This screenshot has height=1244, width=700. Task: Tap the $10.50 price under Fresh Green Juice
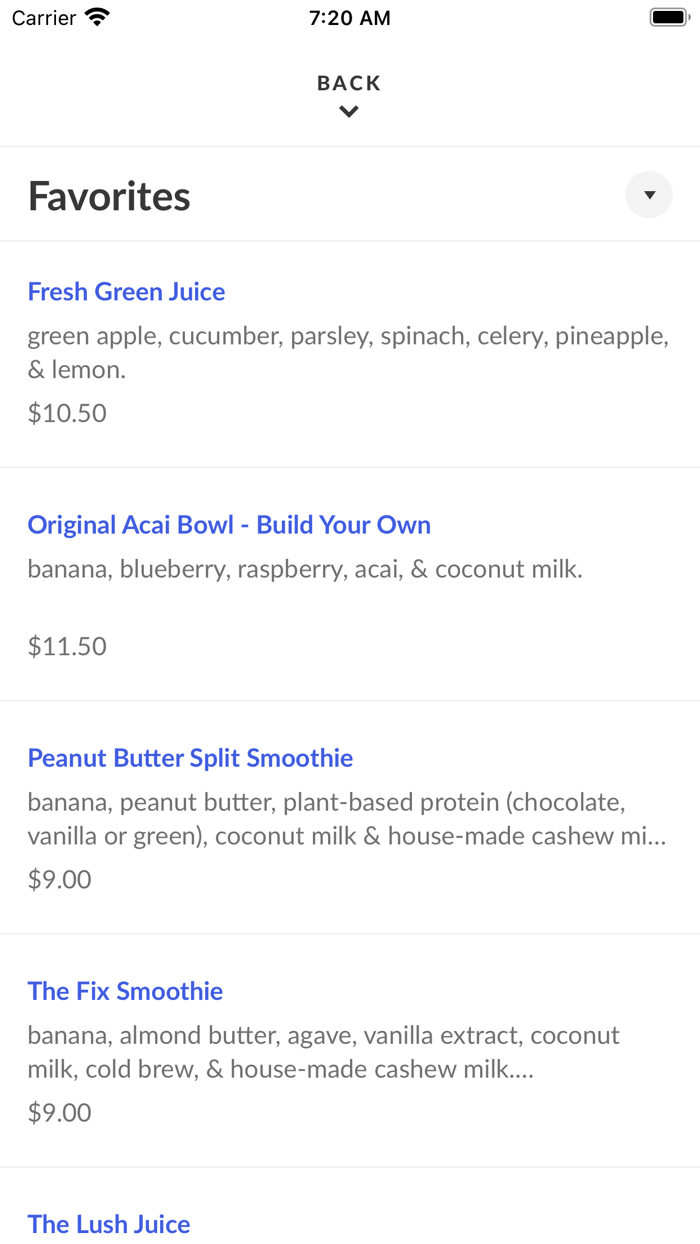coord(67,412)
